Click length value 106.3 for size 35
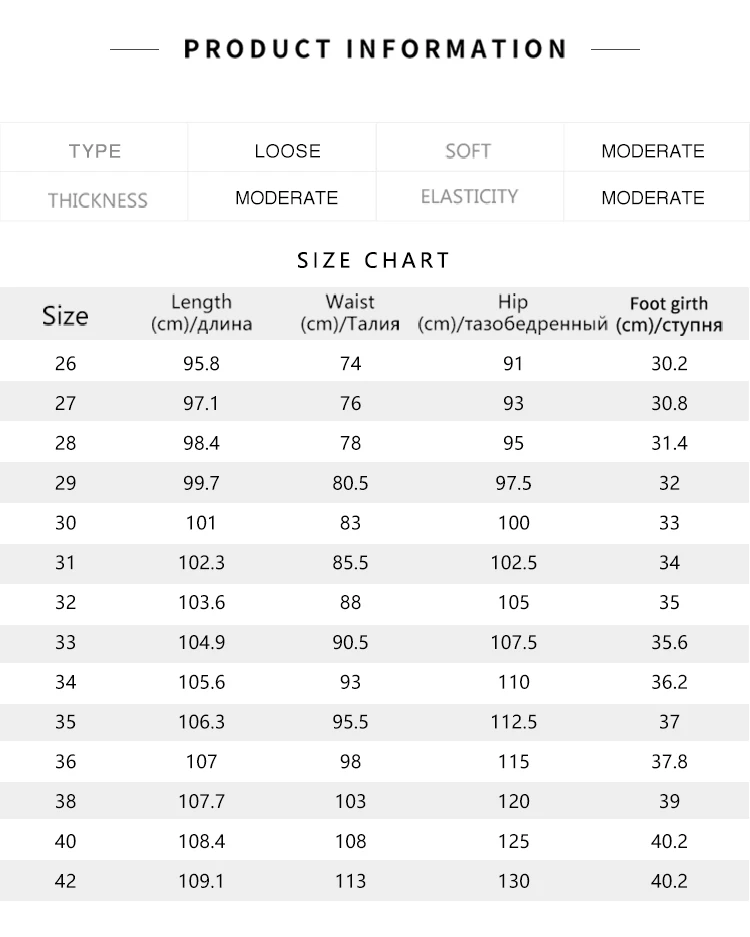Image resolution: width=750 pixels, height=937 pixels. tap(201, 722)
